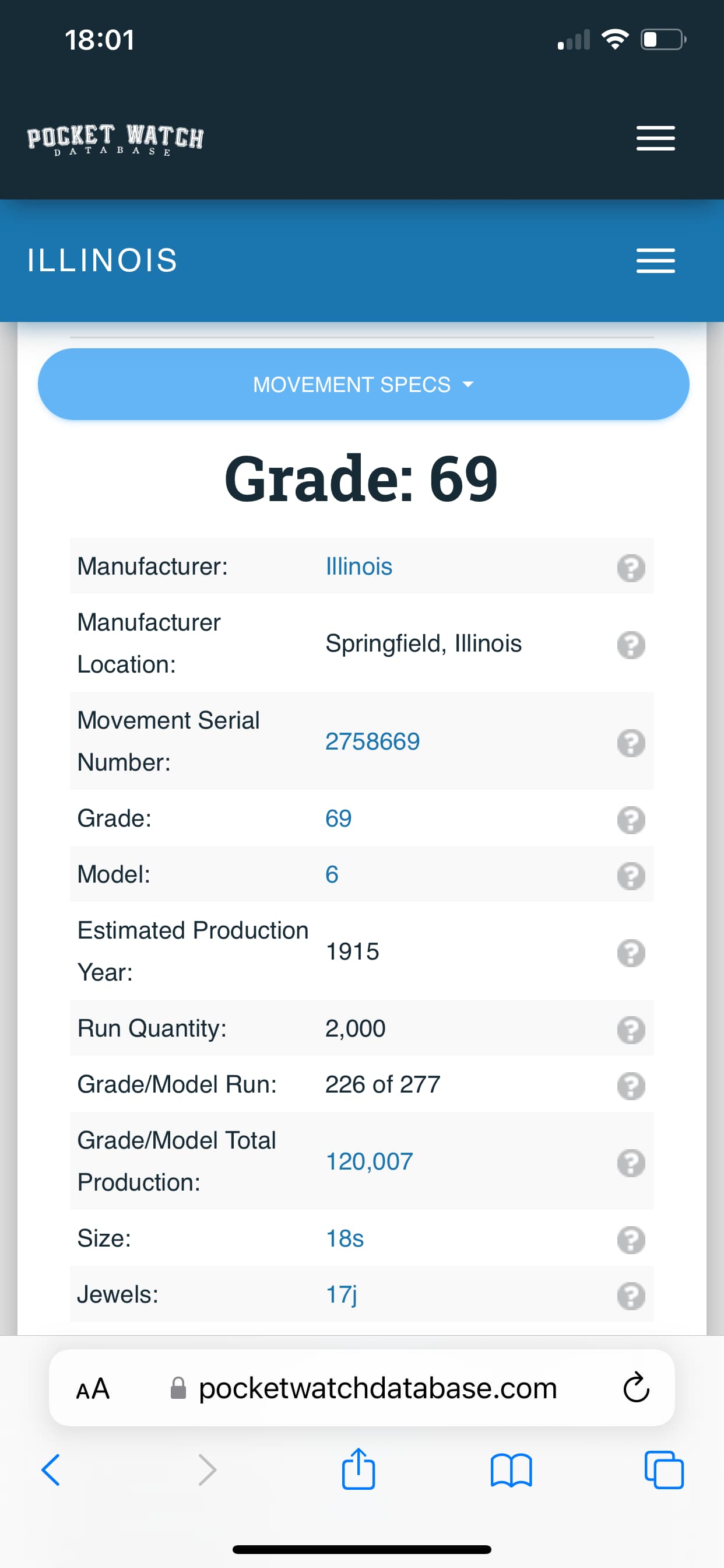Open the model 6 link
Viewport: 724px width, 1568px height.
tap(332, 874)
